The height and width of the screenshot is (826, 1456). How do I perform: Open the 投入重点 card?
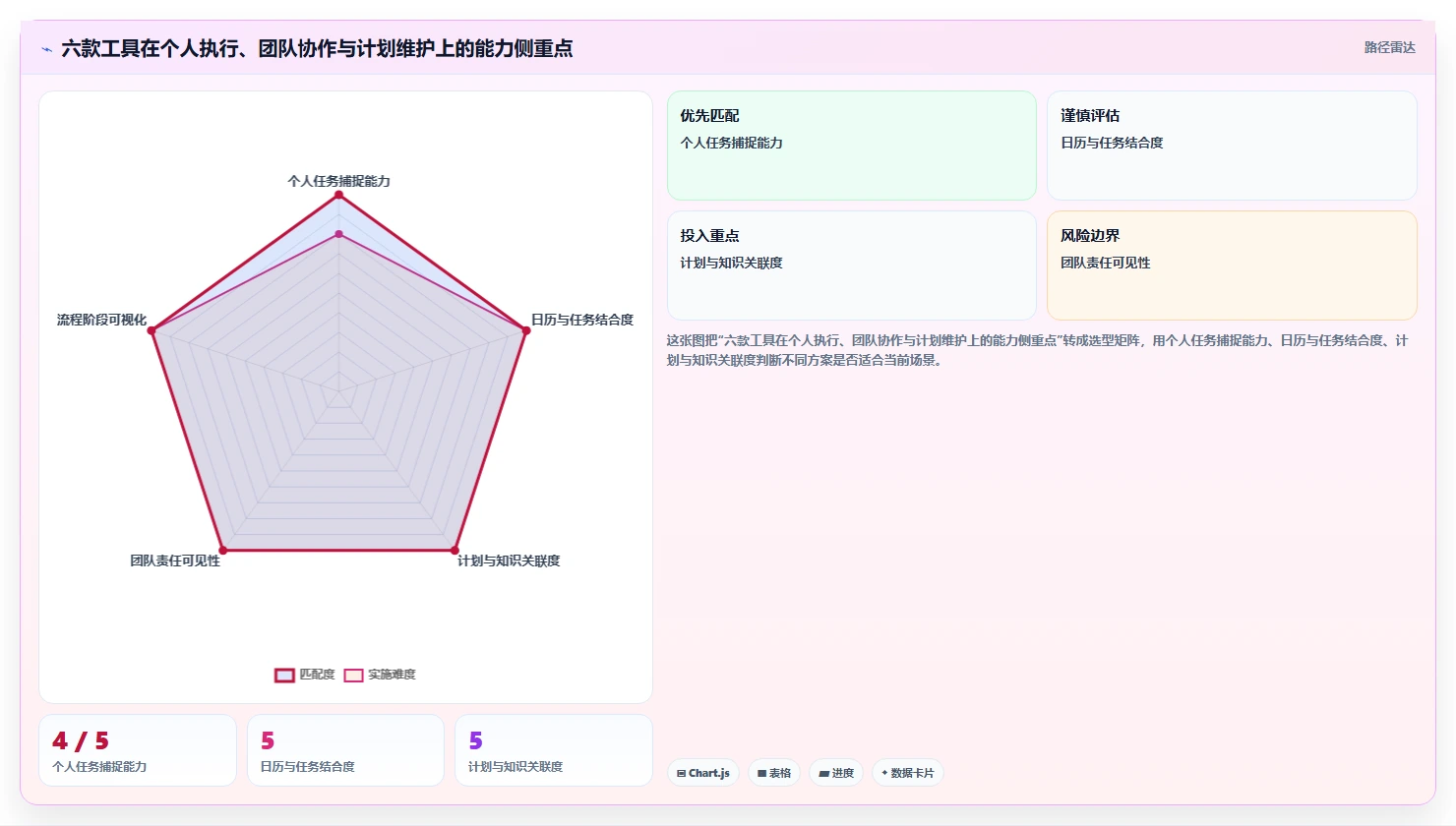click(852, 265)
